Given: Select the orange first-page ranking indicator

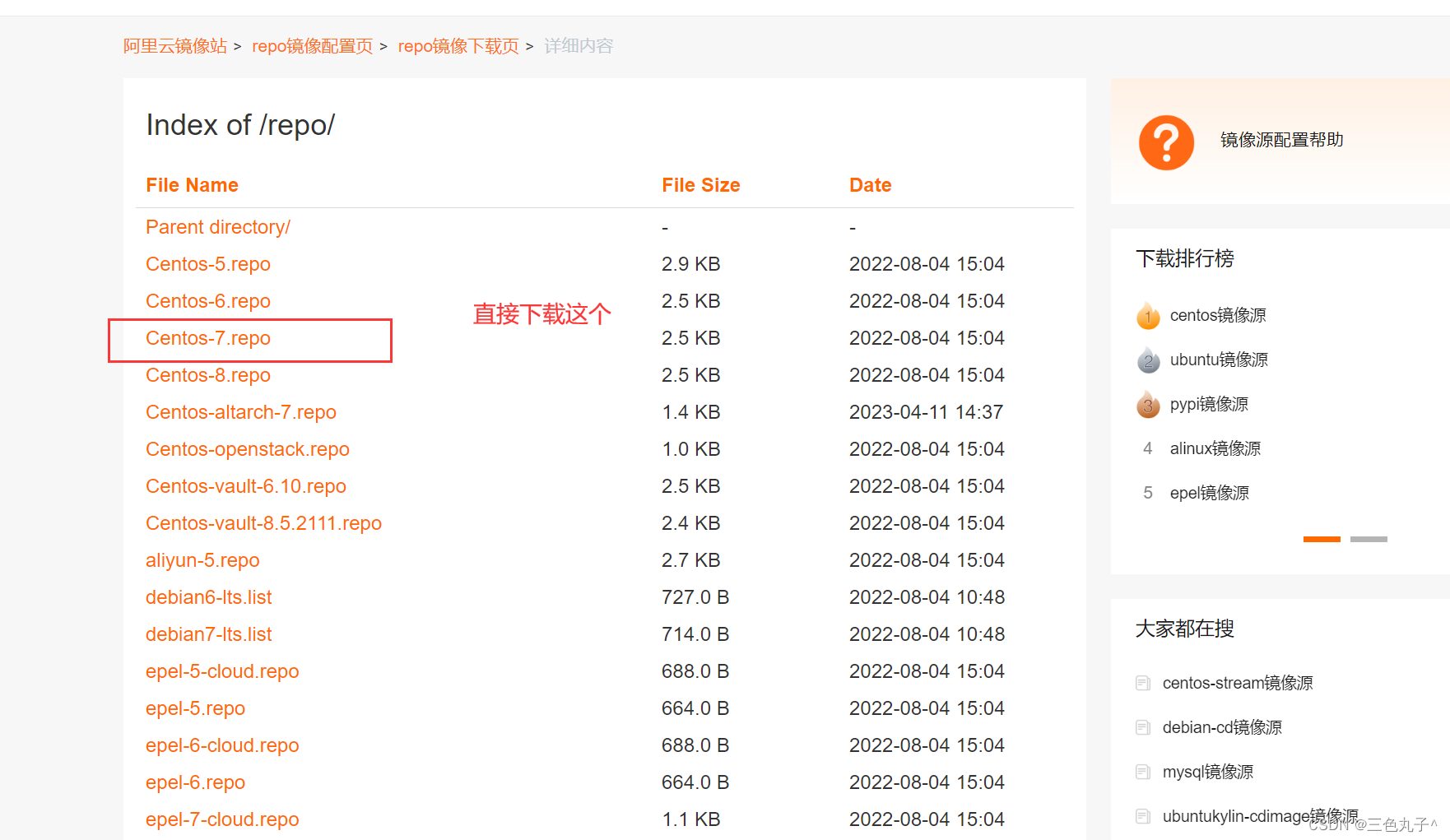Looking at the screenshot, I should coord(1322,539).
